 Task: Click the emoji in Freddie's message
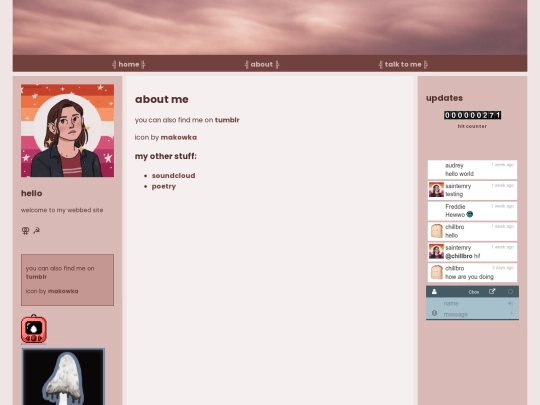coord(469,215)
